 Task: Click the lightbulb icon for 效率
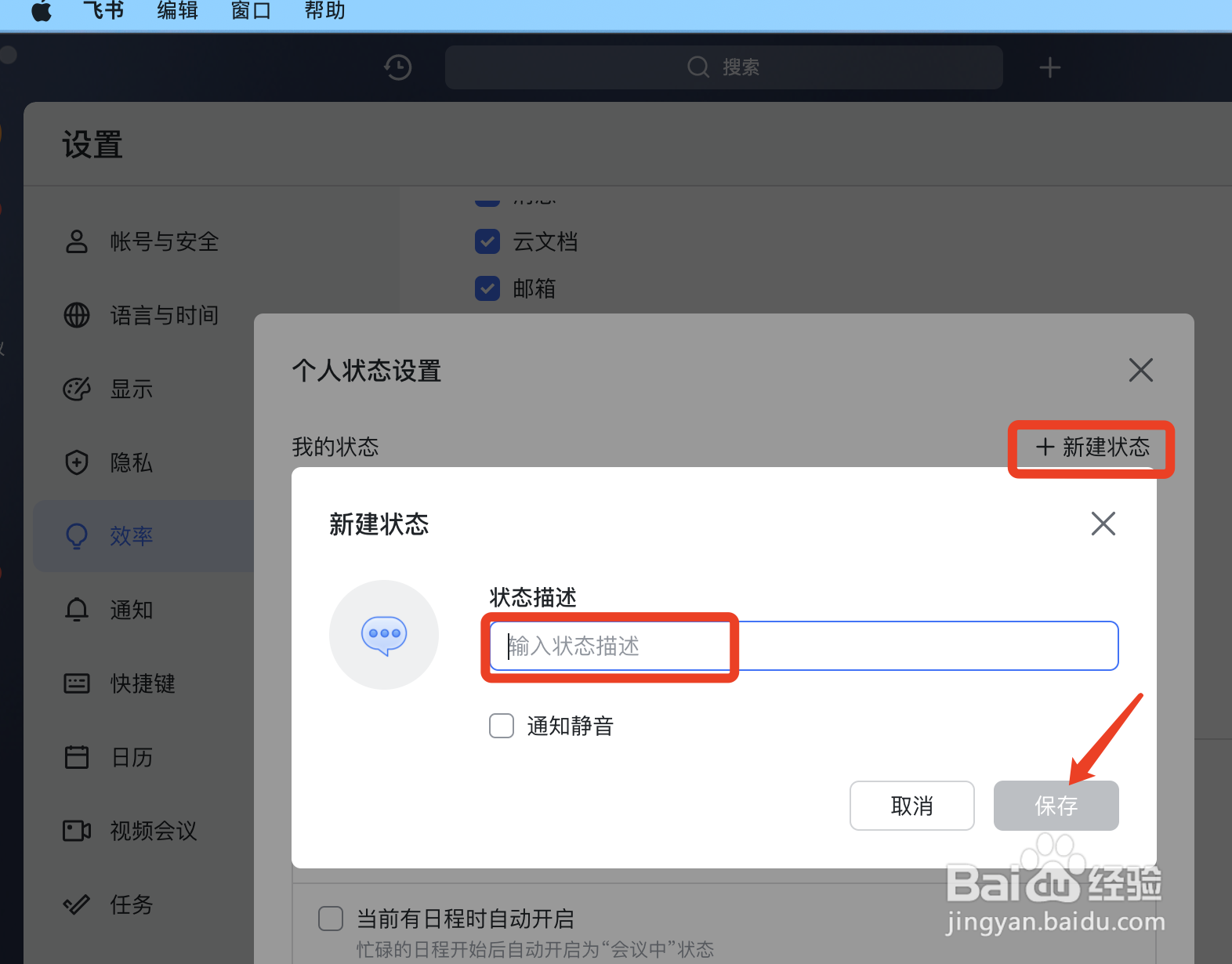(x=76, y=536)
